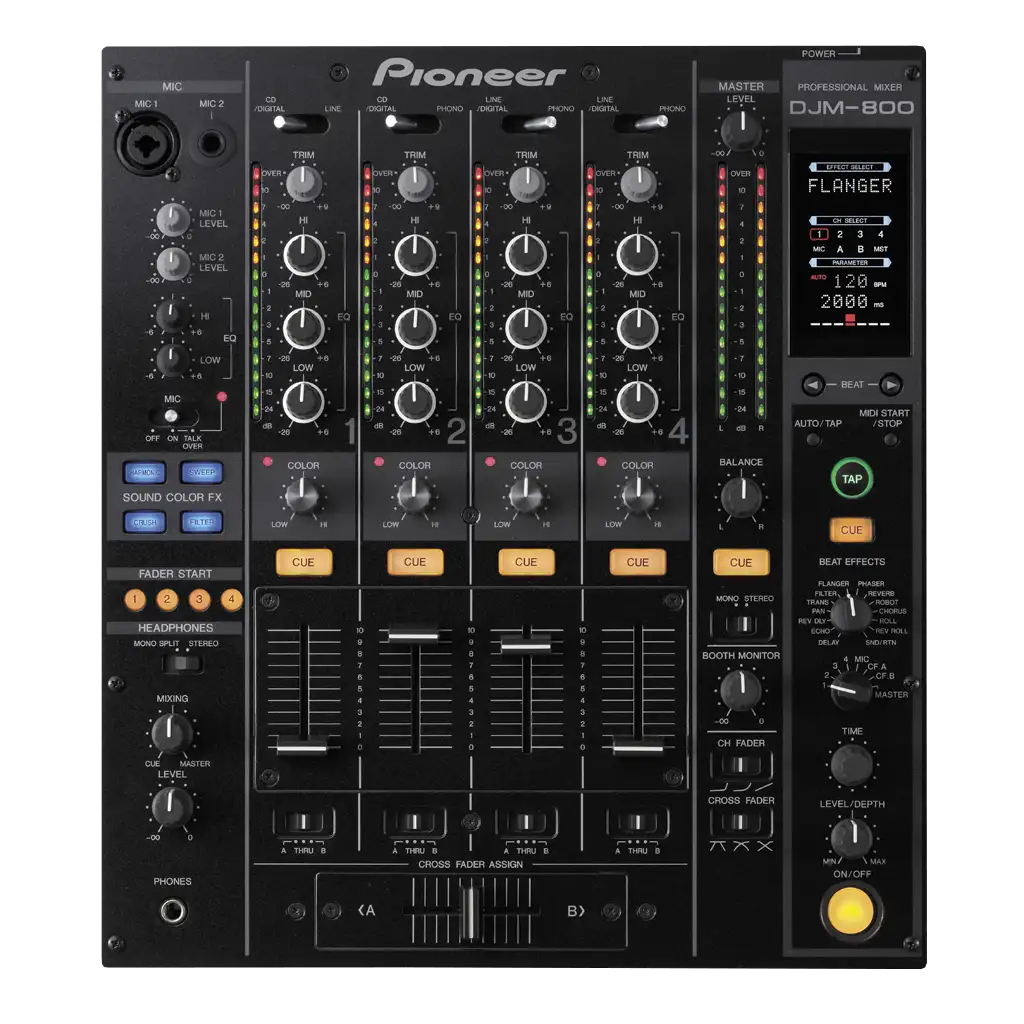
Task: Click the MASTER LEVEL knob
Action: (x=741, y=131)
